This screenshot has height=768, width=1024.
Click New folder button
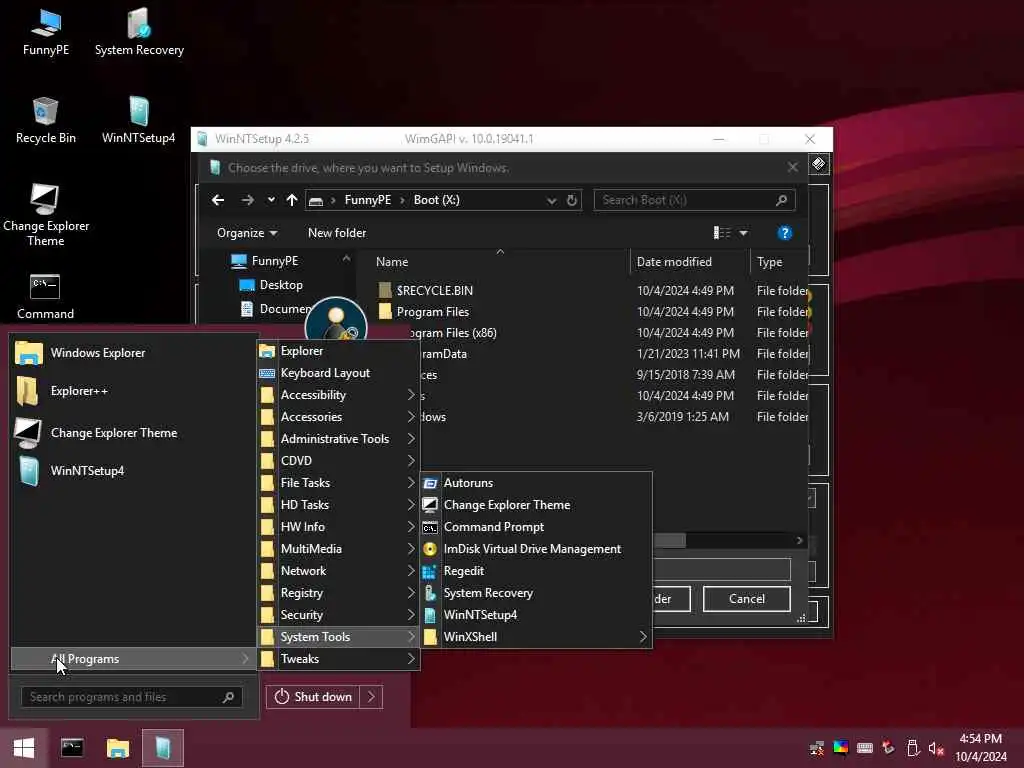pyautogui.click(x=337, y=233)
